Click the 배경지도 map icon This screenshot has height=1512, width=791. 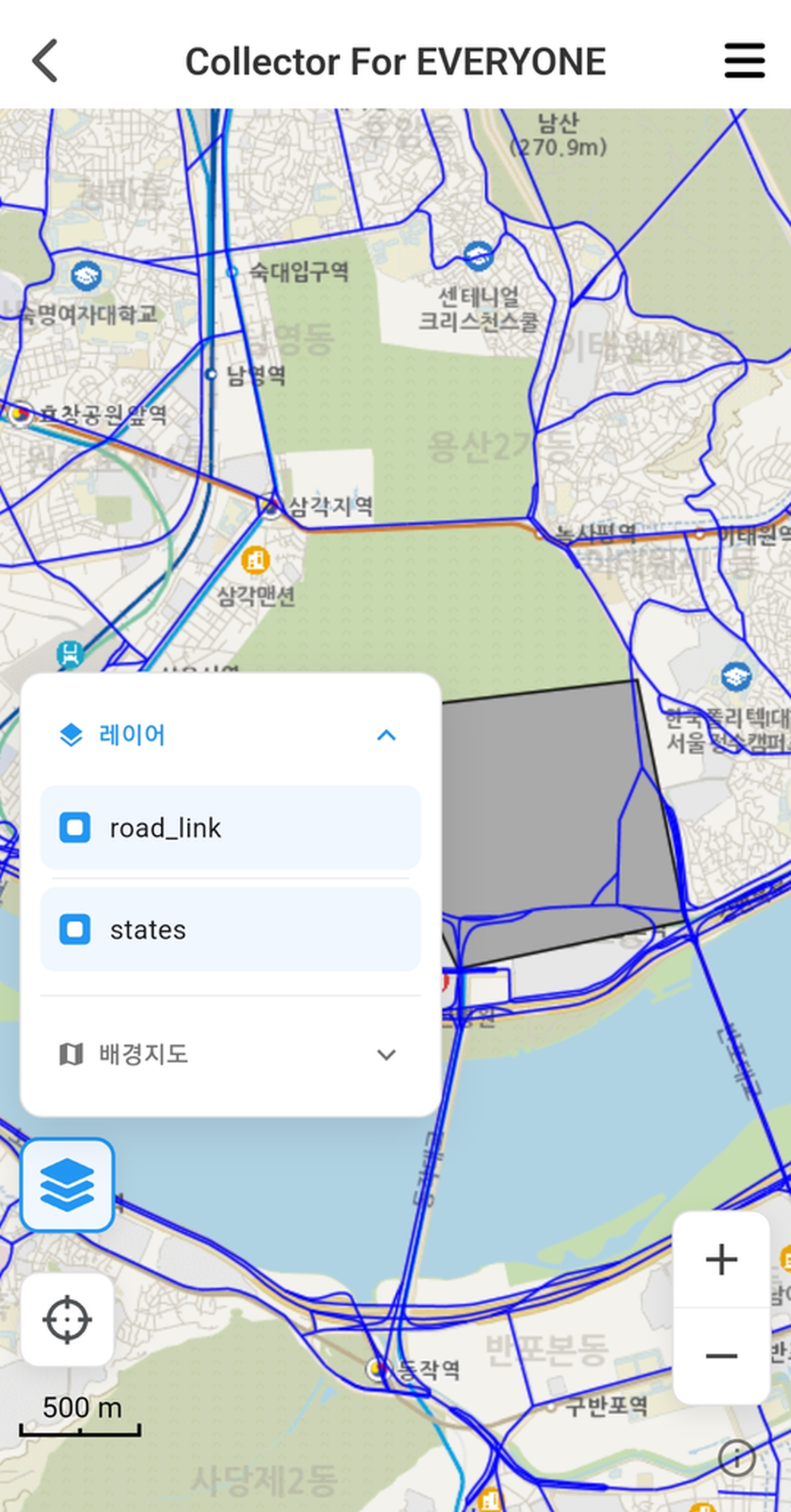pyautogui.click(x=71, y=1055)
